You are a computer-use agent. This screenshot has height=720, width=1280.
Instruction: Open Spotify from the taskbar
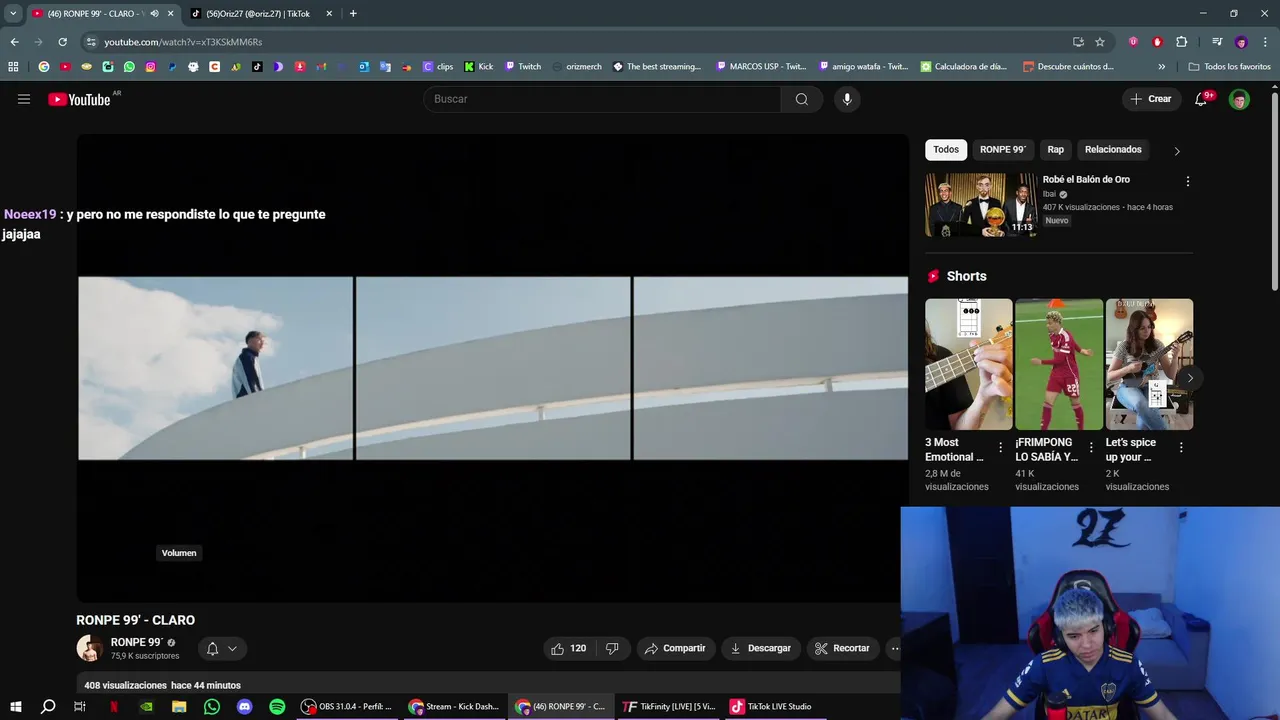coord(277,707)
